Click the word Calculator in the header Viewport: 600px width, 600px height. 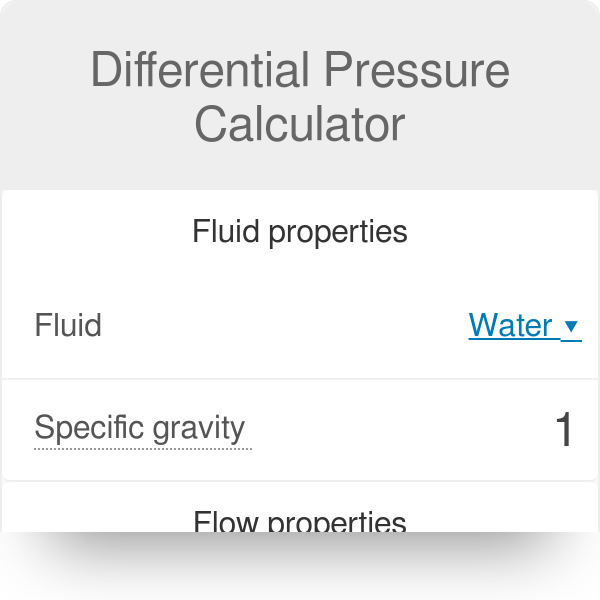tap(300, 125)
